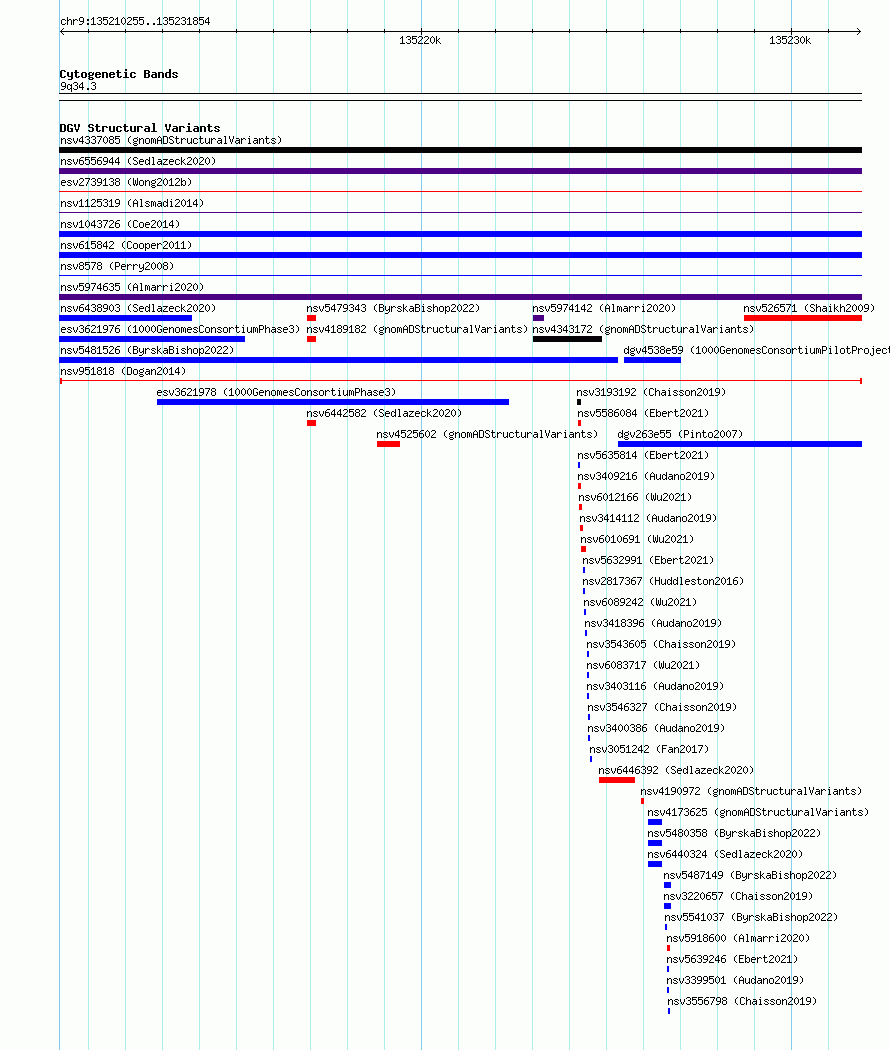
Task: Click nsv5974142 (Almarri2020) label
Action: click(604, 308)
